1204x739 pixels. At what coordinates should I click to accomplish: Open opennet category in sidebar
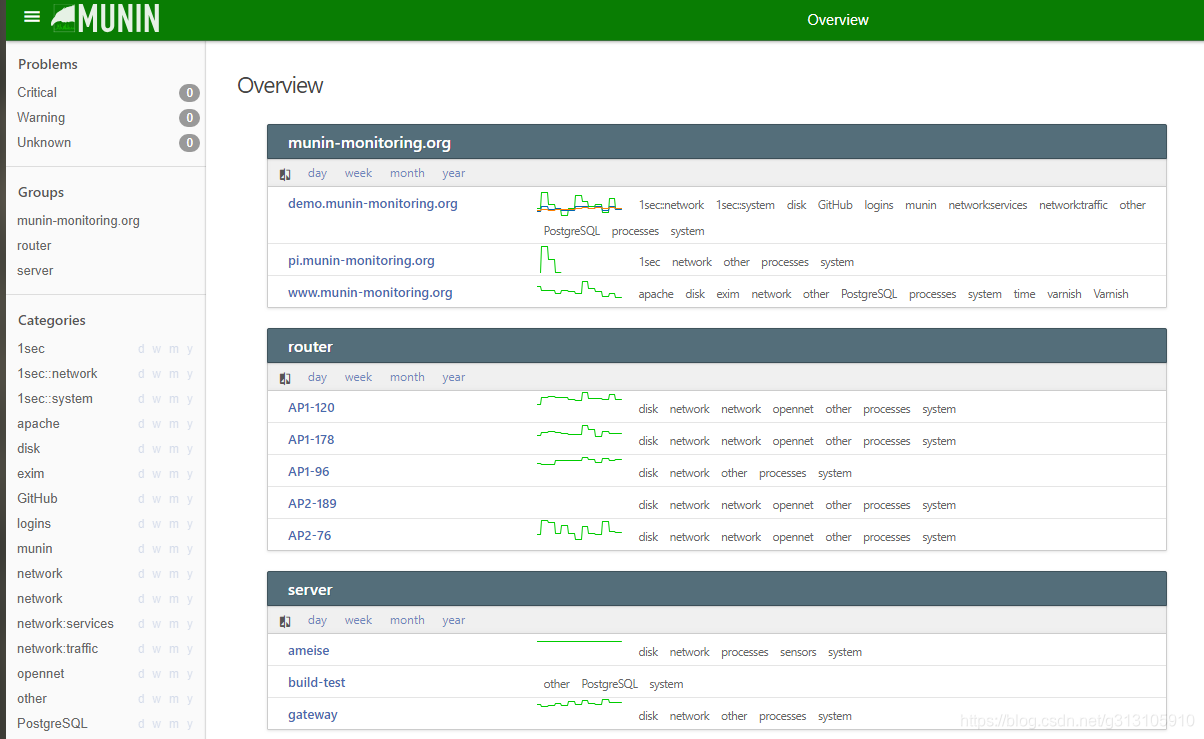[x=41, y=673]
